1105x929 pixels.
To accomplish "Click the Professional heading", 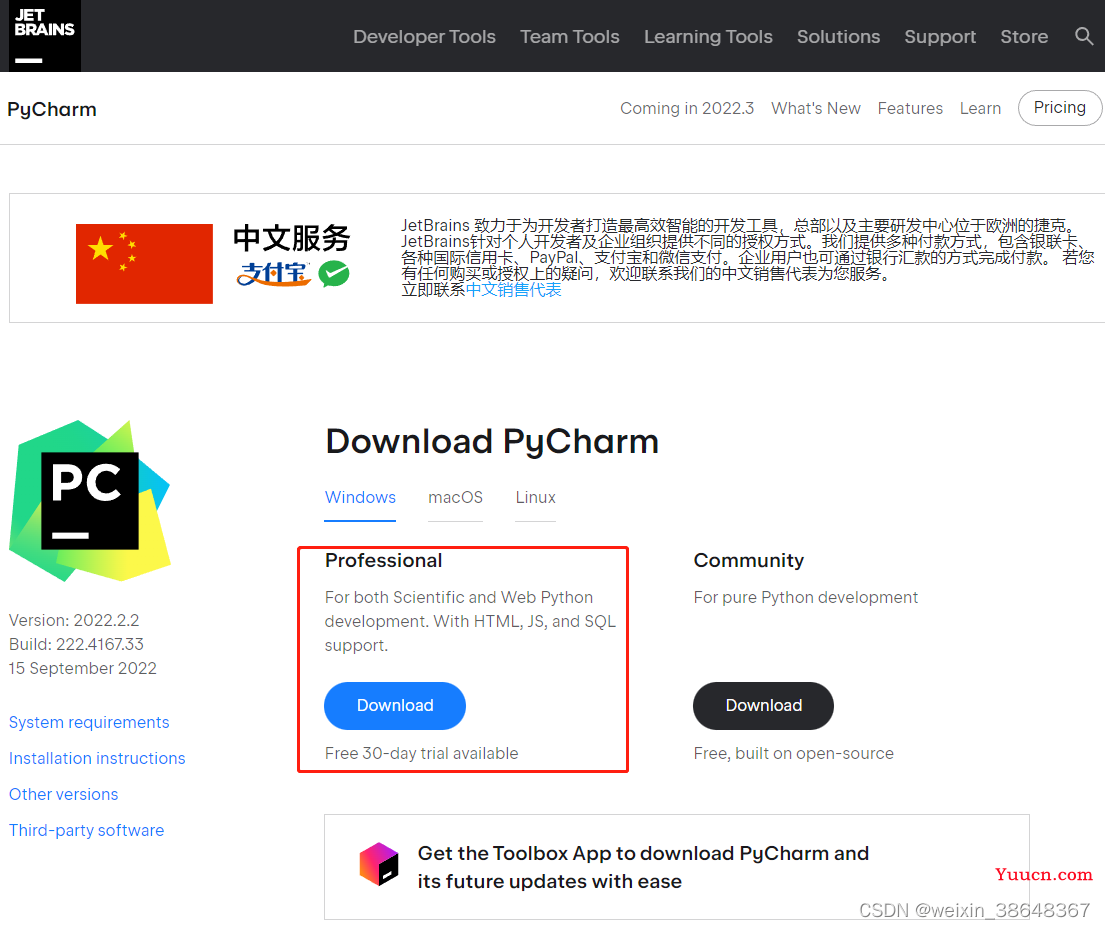I will click(x=383, y=560).
